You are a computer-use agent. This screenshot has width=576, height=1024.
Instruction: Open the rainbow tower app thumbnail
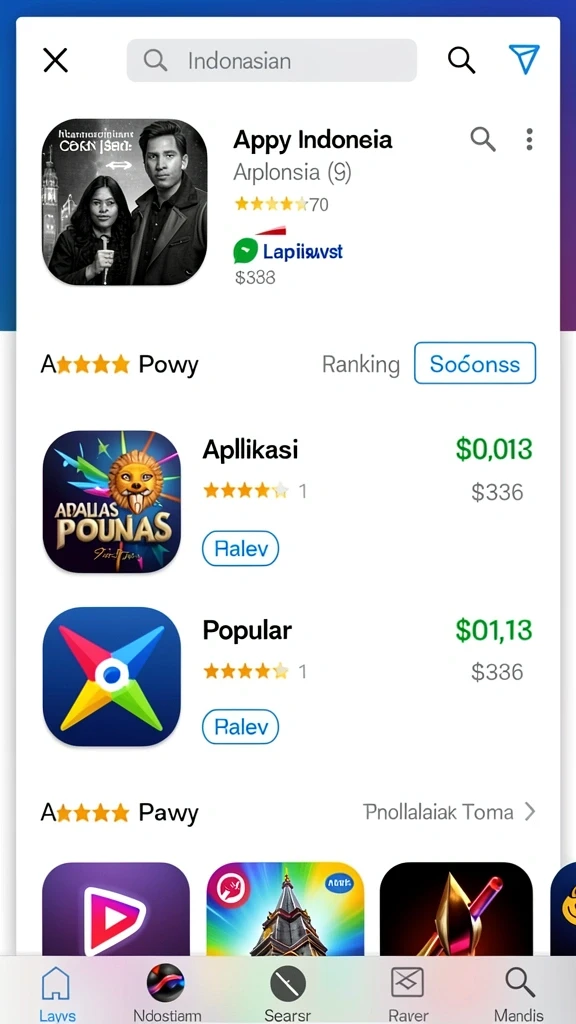(285, 910)
